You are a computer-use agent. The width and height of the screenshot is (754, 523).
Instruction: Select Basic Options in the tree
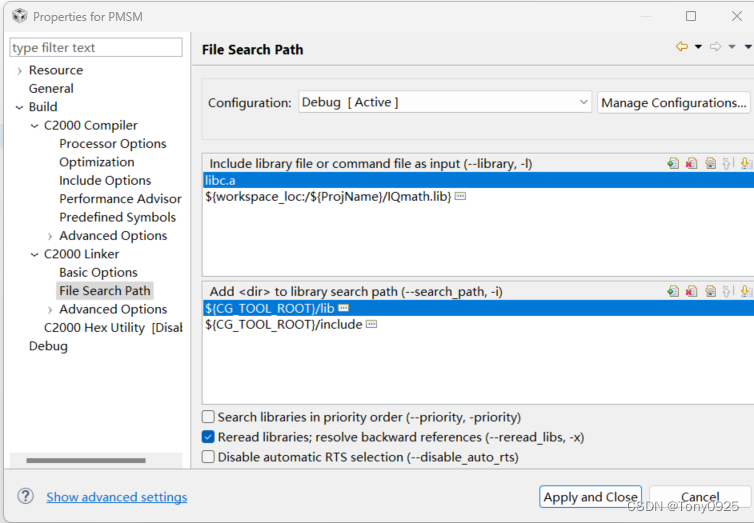98,273
